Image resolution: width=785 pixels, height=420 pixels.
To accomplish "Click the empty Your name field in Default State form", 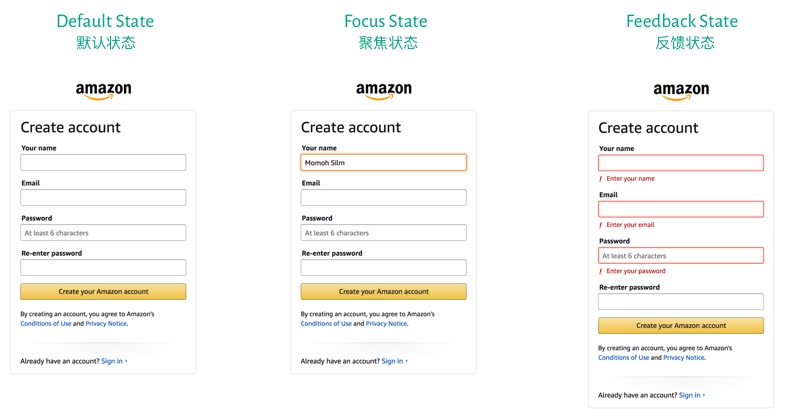I will [103, 162].
